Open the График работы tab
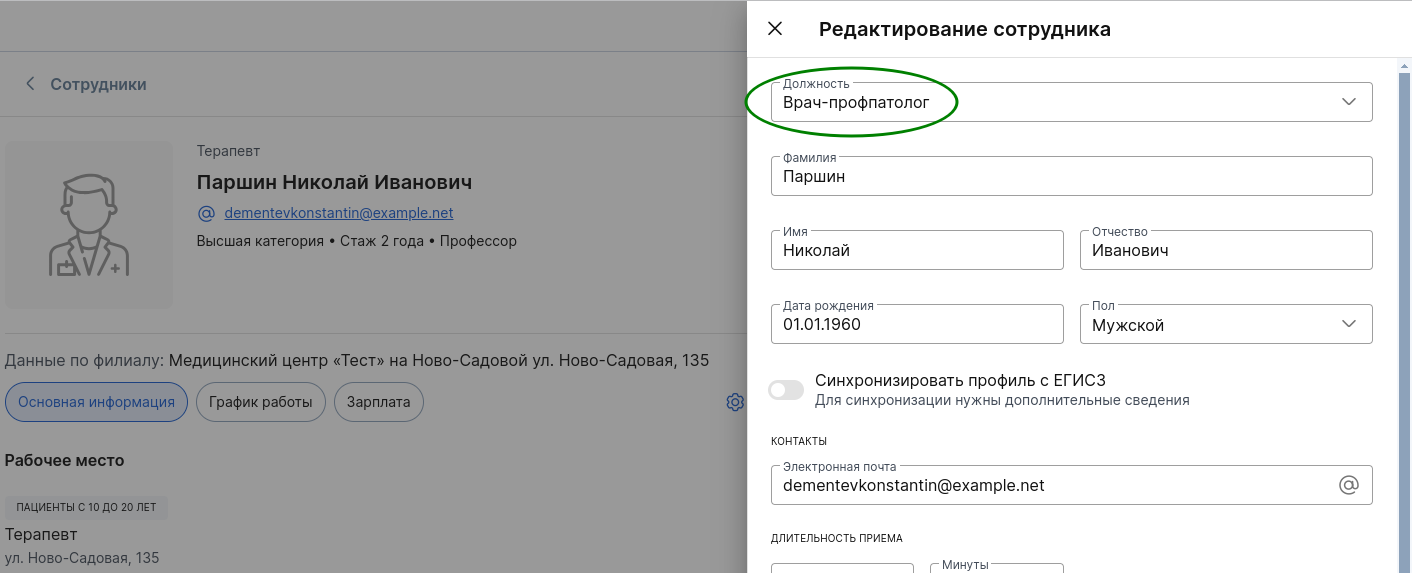Viewport: 1412px width, 573px height. (x=261, y=402)
